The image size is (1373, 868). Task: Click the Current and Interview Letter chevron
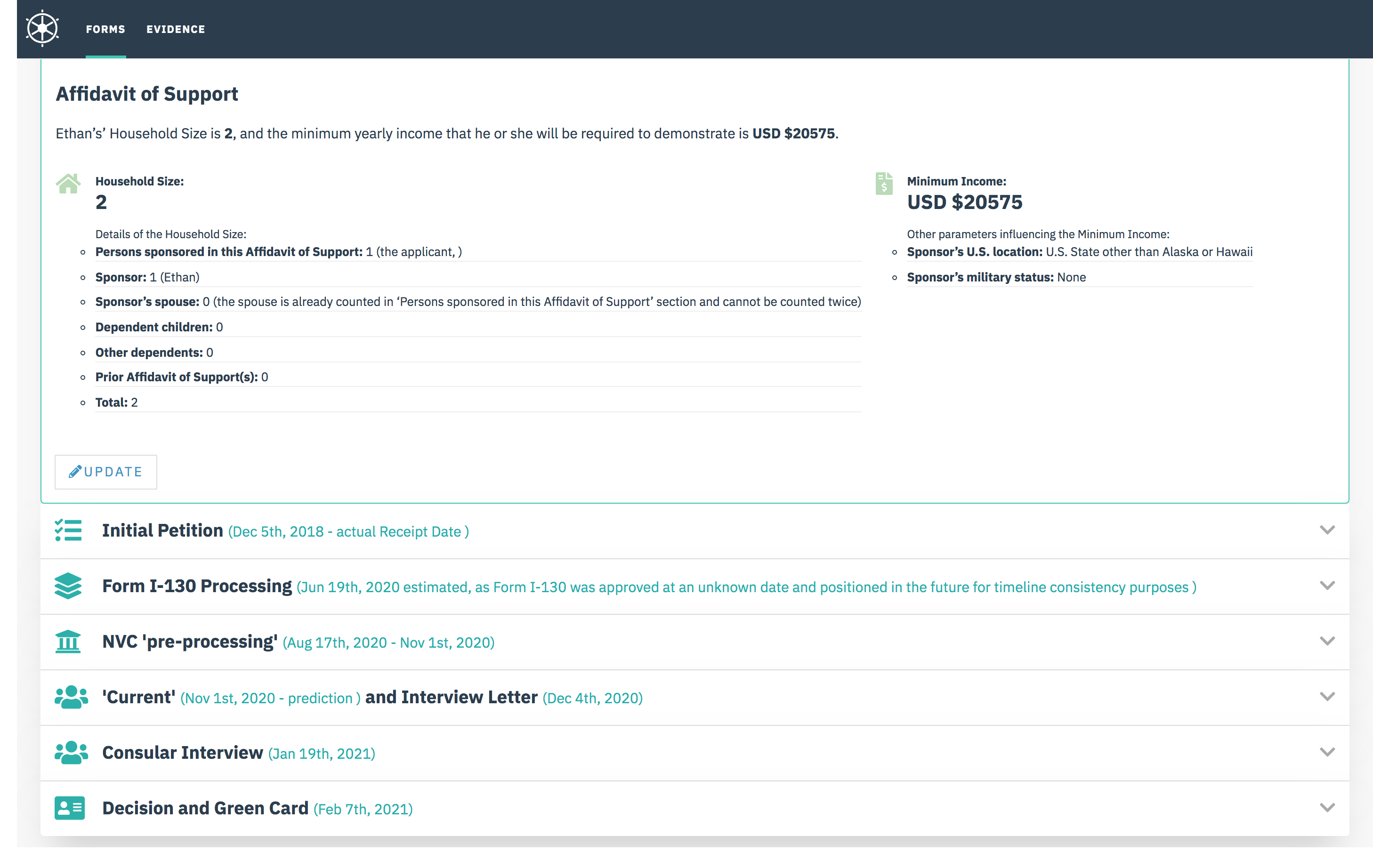[1327, 697]
